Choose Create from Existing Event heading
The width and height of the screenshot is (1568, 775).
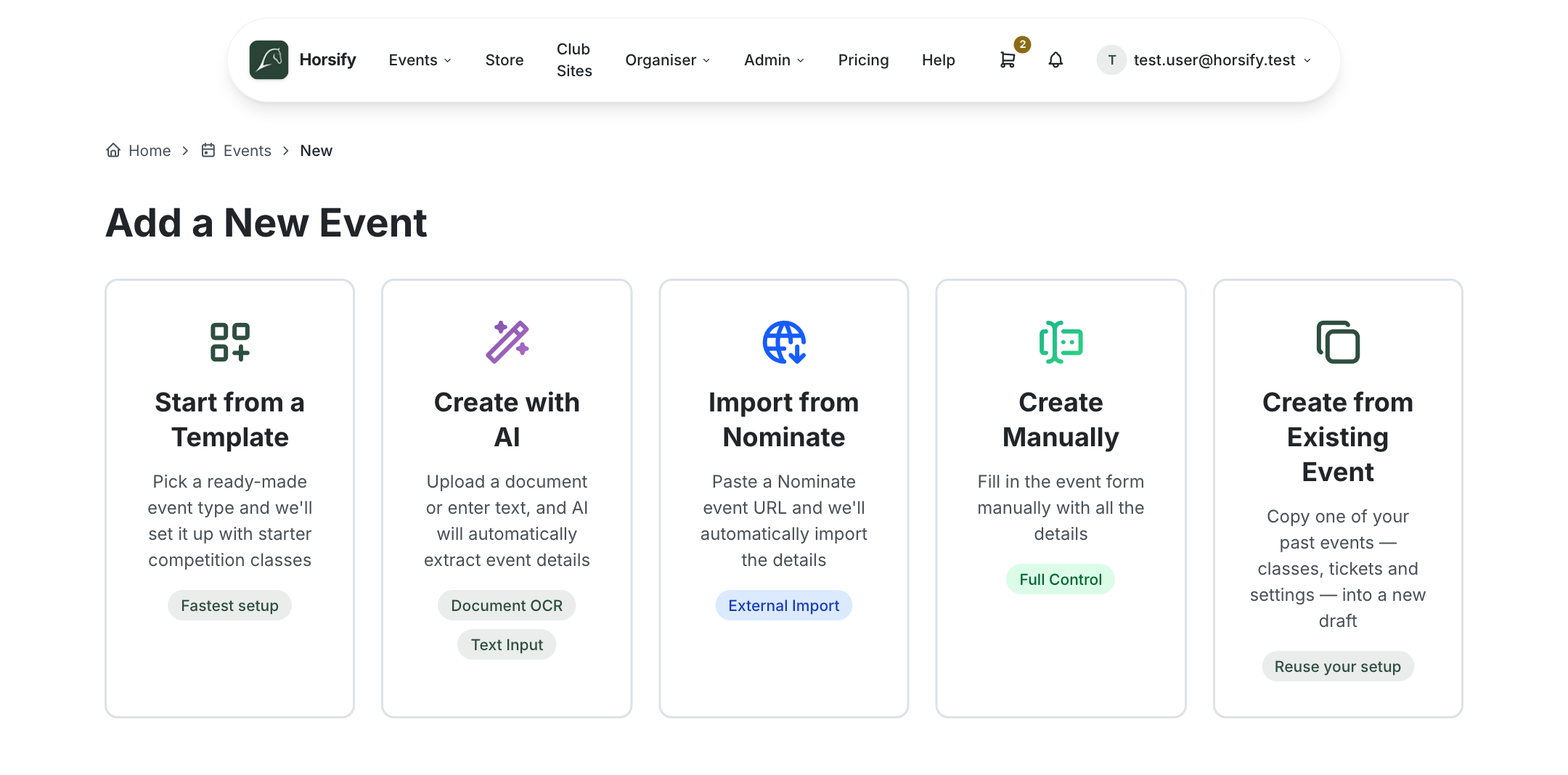coord(1338,437)
